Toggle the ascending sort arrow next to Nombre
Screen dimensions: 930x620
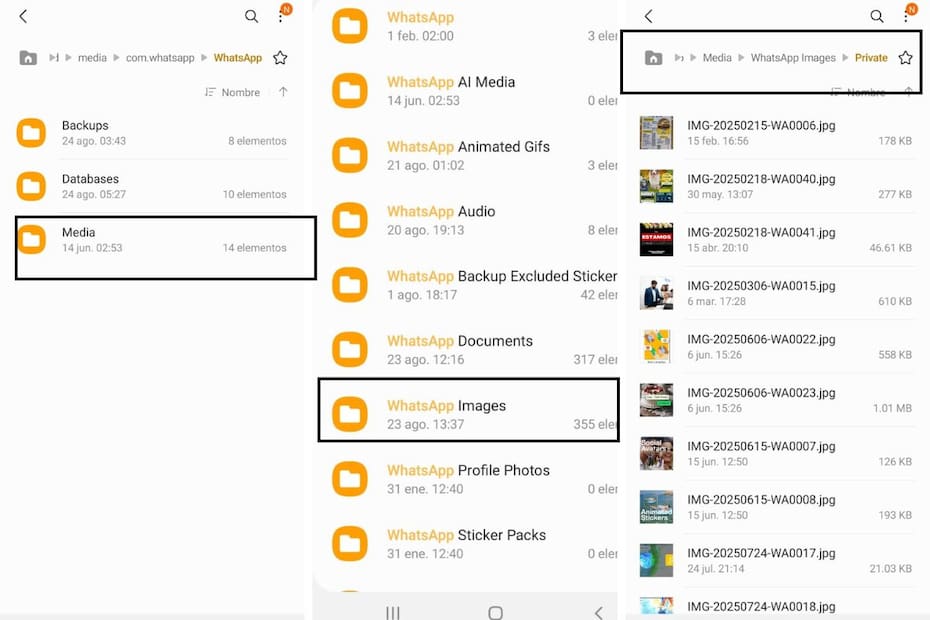click(284, 92)
